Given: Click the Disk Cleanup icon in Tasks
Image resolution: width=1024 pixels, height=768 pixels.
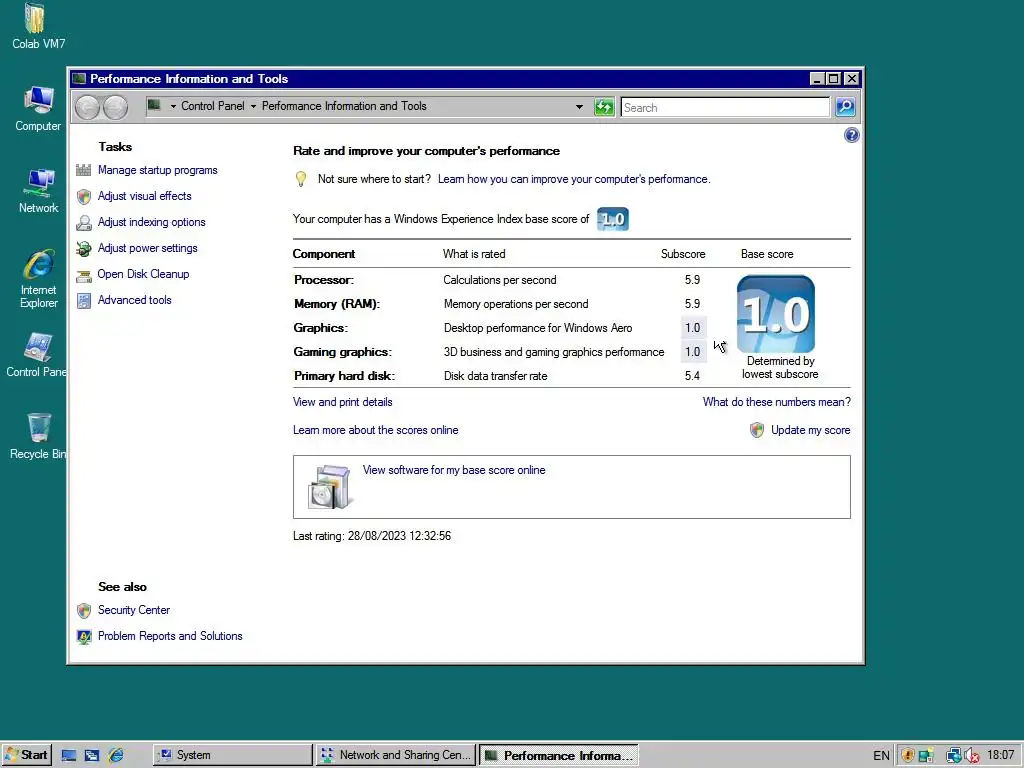Looking at the screenshot, I should [x=84, y=275].
